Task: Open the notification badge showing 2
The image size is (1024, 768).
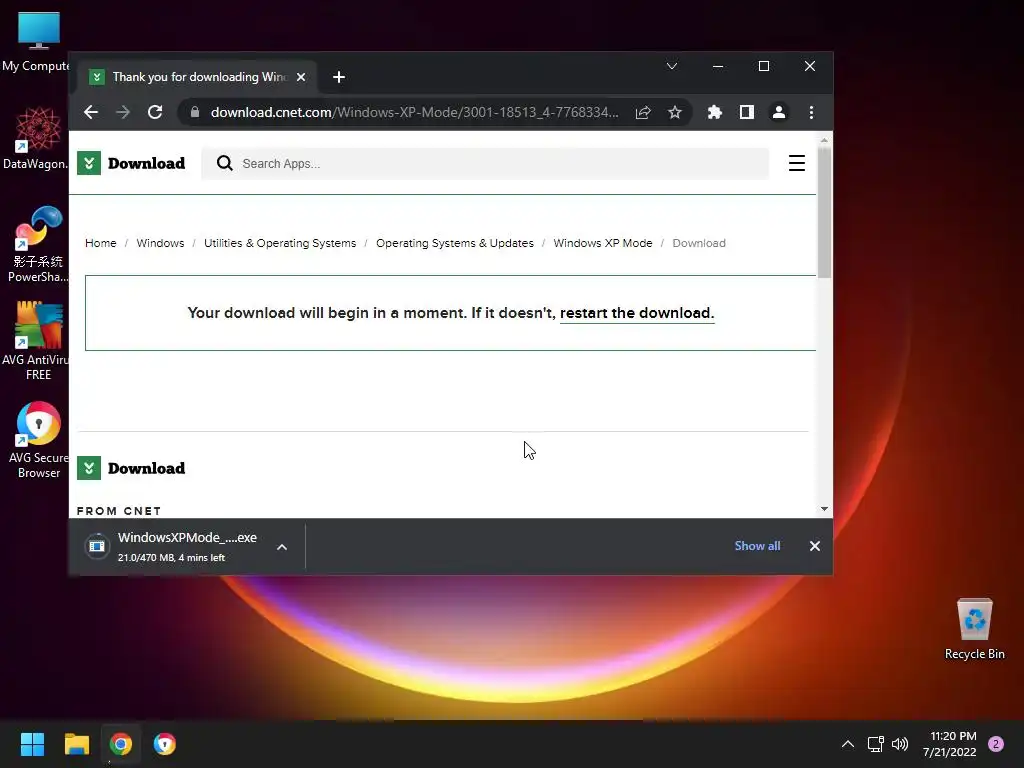Action: 996,744
